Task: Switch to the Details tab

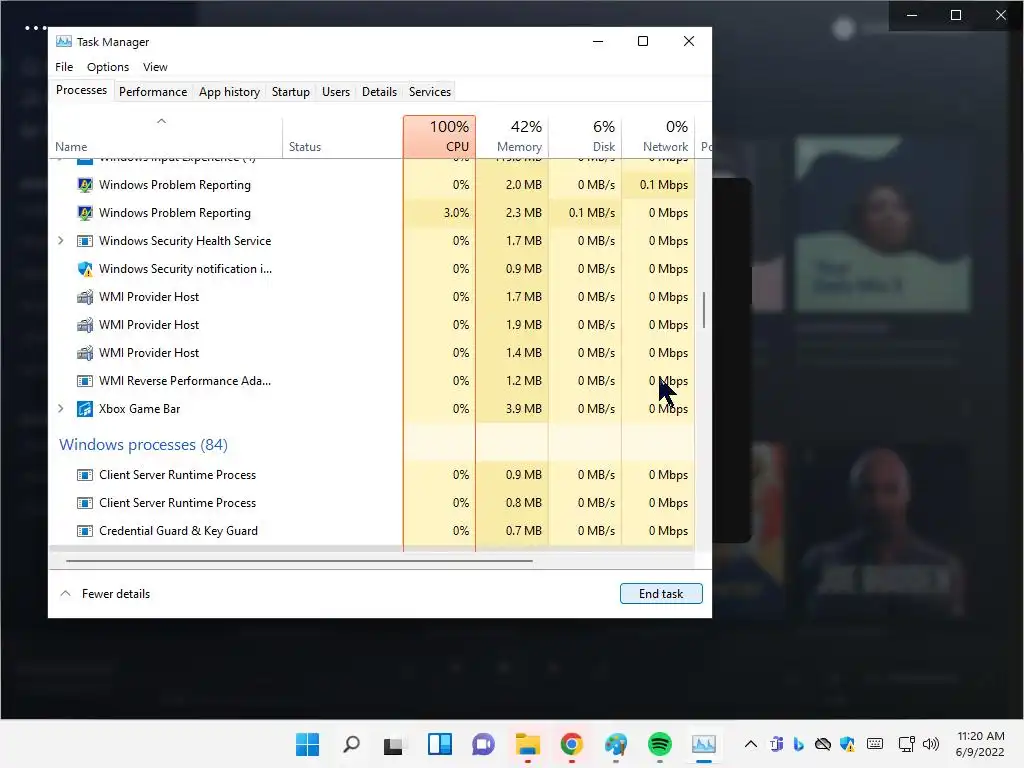Action: coord(379,92)
